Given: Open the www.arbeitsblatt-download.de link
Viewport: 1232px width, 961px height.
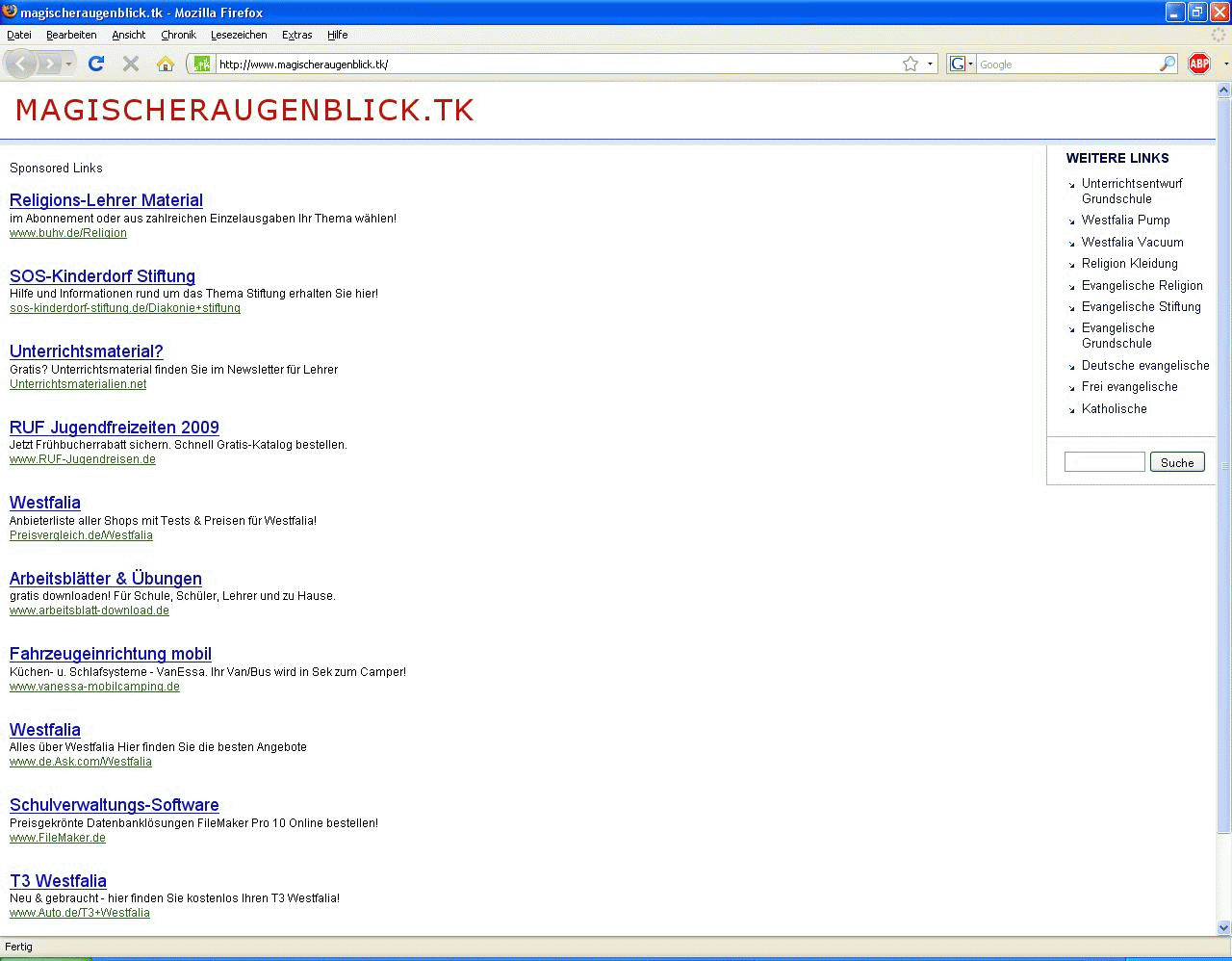Looking at the screenshot, I should point(90,610).
